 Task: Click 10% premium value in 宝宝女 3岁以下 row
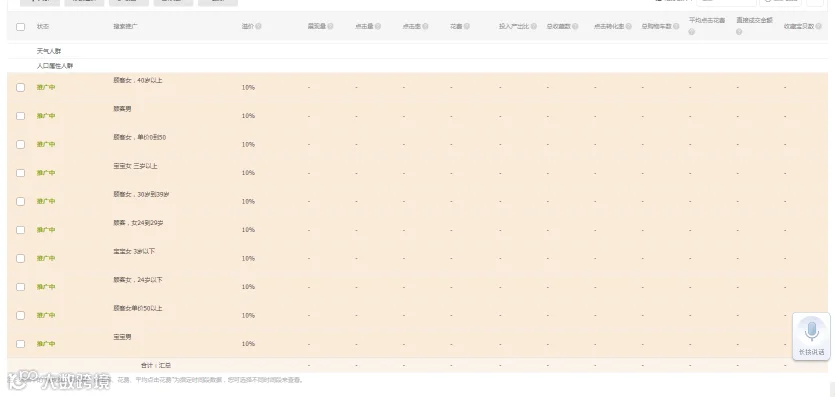[x=248, y=258]
